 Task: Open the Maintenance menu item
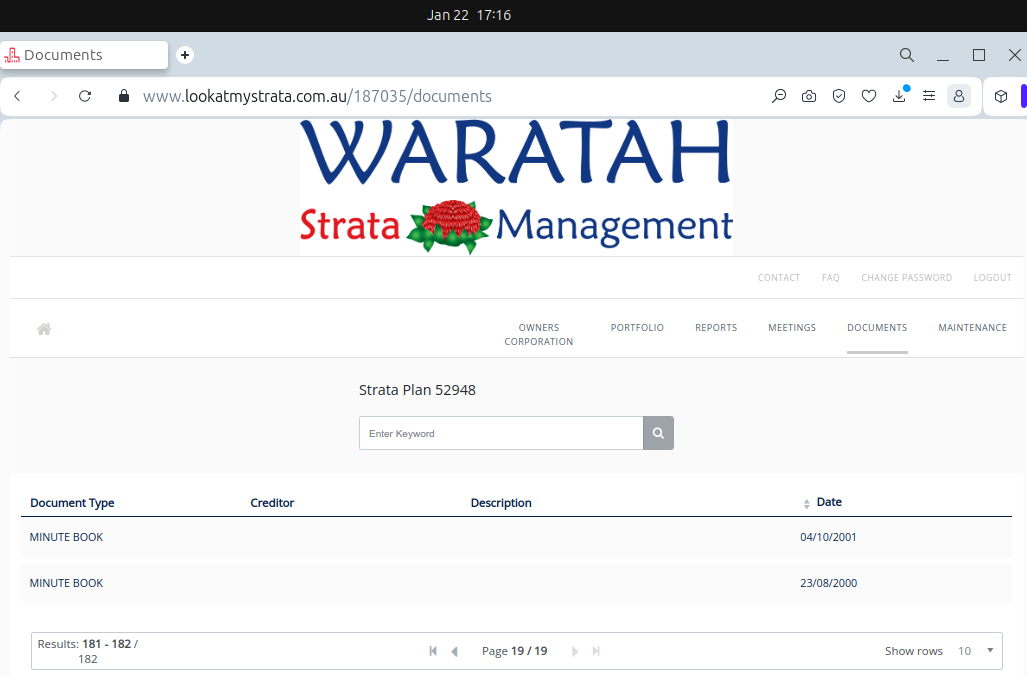click(973, 328)
